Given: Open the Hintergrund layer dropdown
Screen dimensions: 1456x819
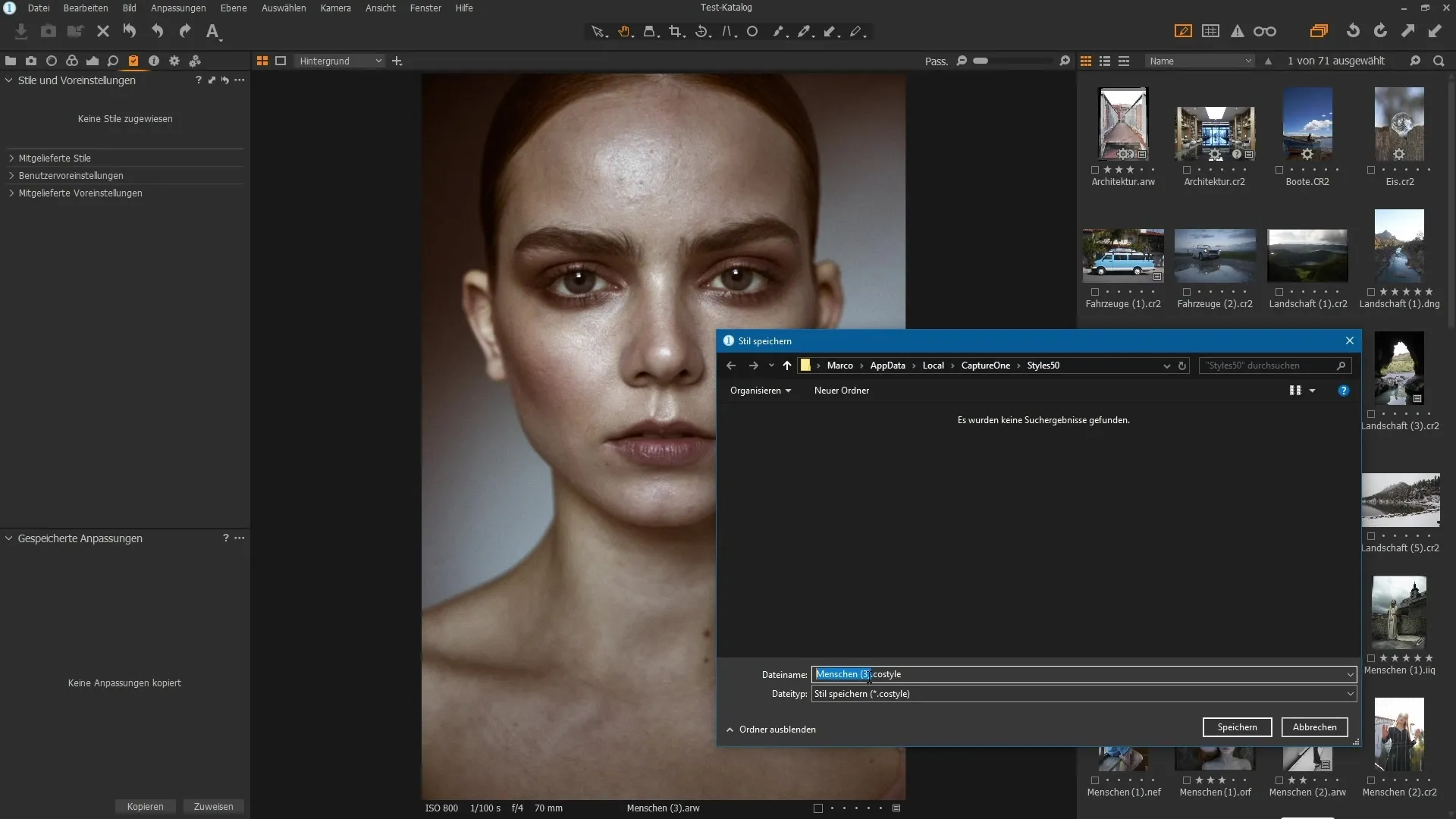Looking at the screenshot, I should 340,61.
